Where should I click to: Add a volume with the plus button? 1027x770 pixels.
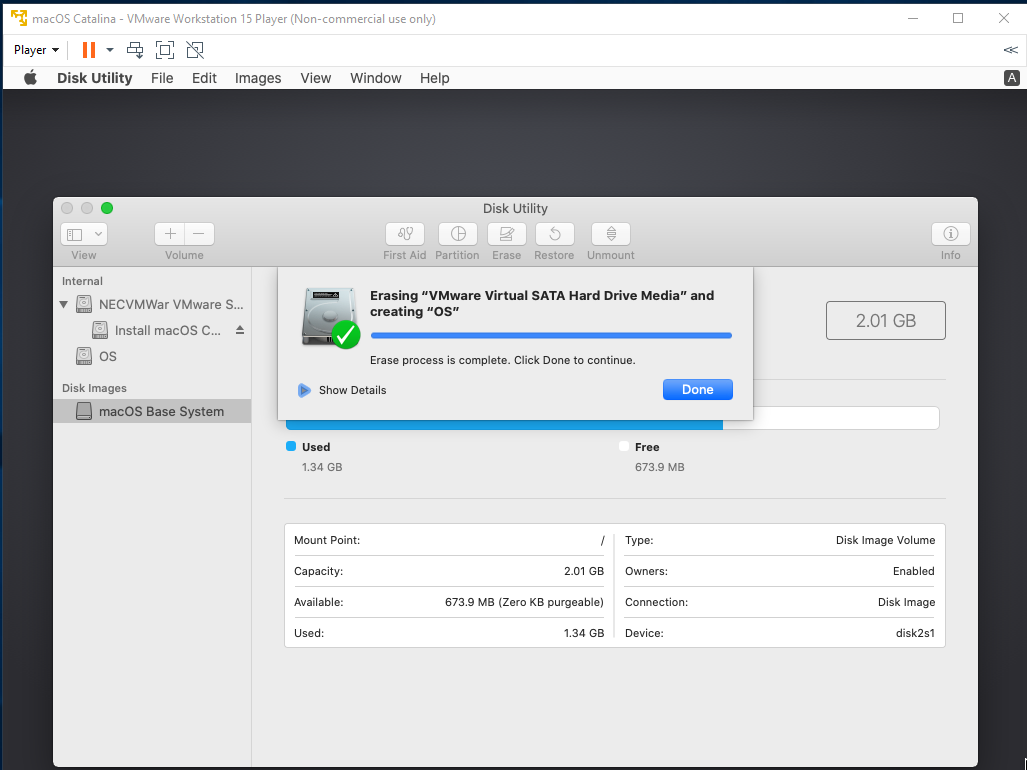(x=170, y=234)
